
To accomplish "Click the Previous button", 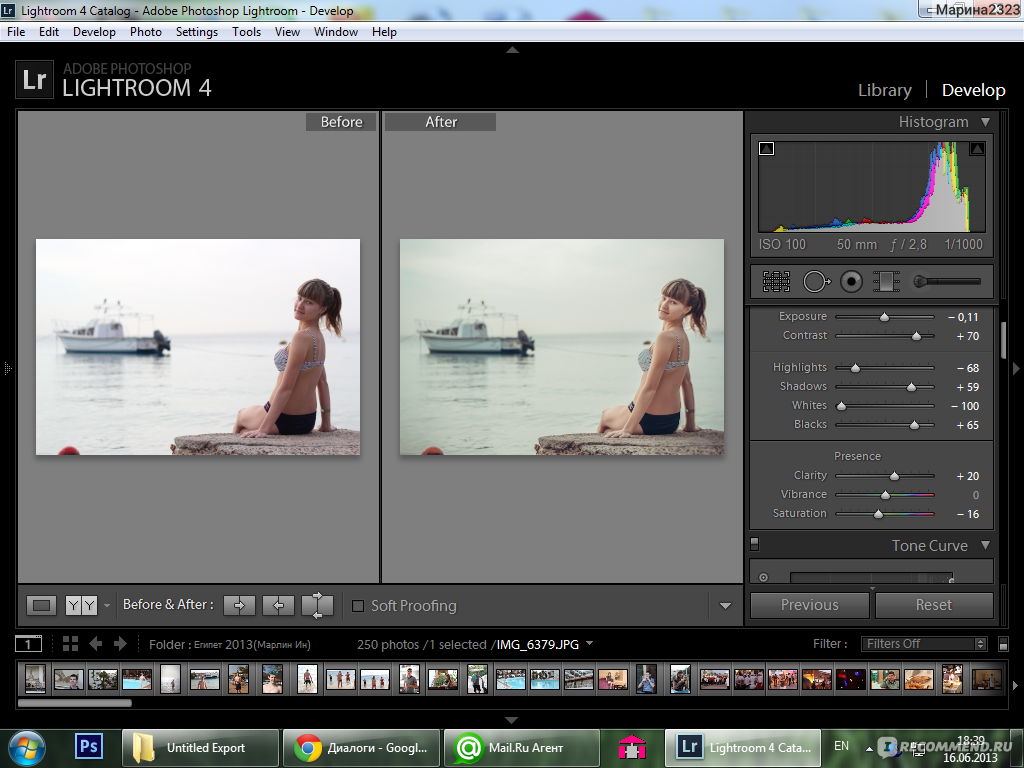I will pyautogui.click(x=810, y=605).
